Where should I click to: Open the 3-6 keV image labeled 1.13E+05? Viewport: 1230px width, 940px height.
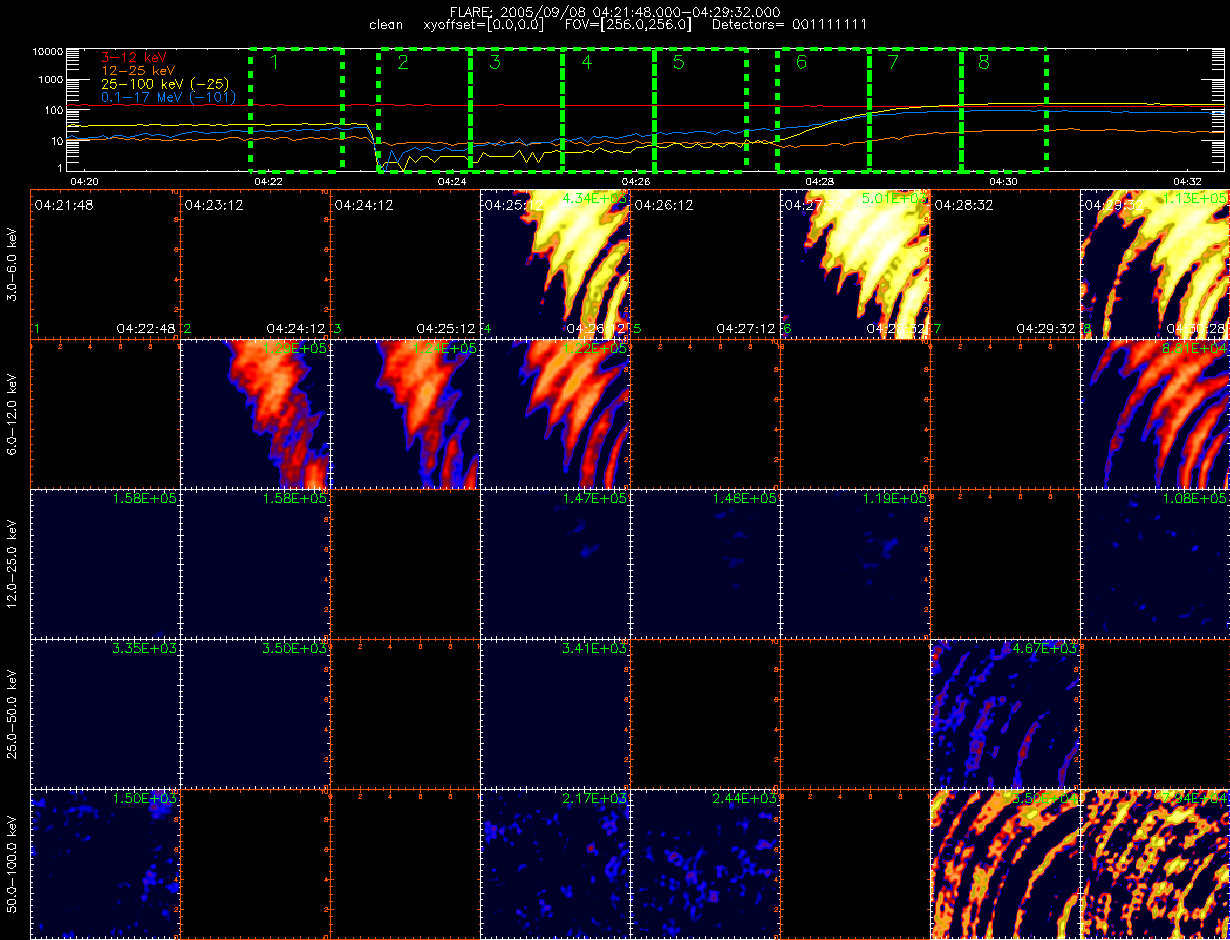pos(1155,263)
